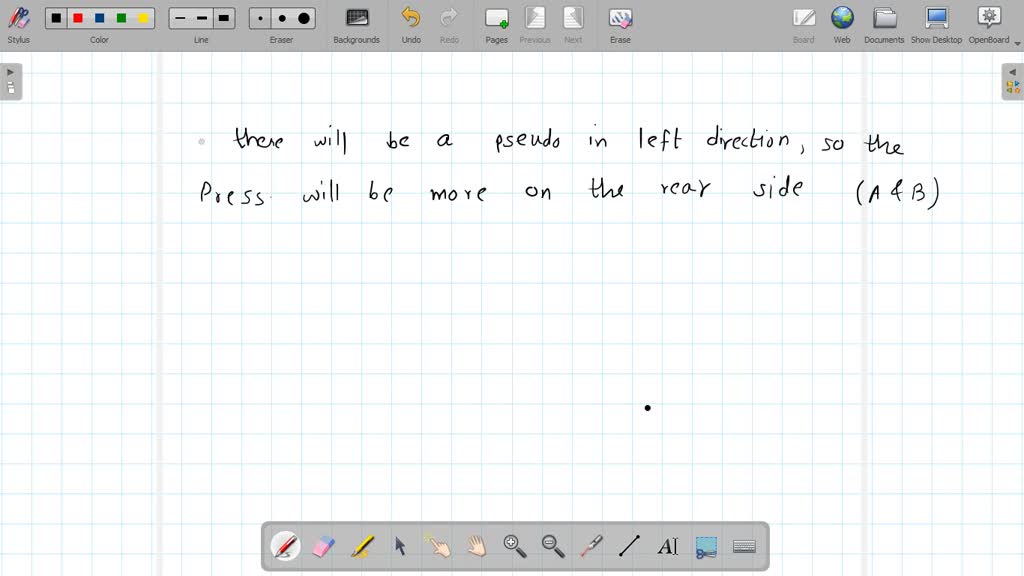Add a new page with Pages
Viewport: 1024px width, 576px height.
pyautogui.click(x=496, y=25)
